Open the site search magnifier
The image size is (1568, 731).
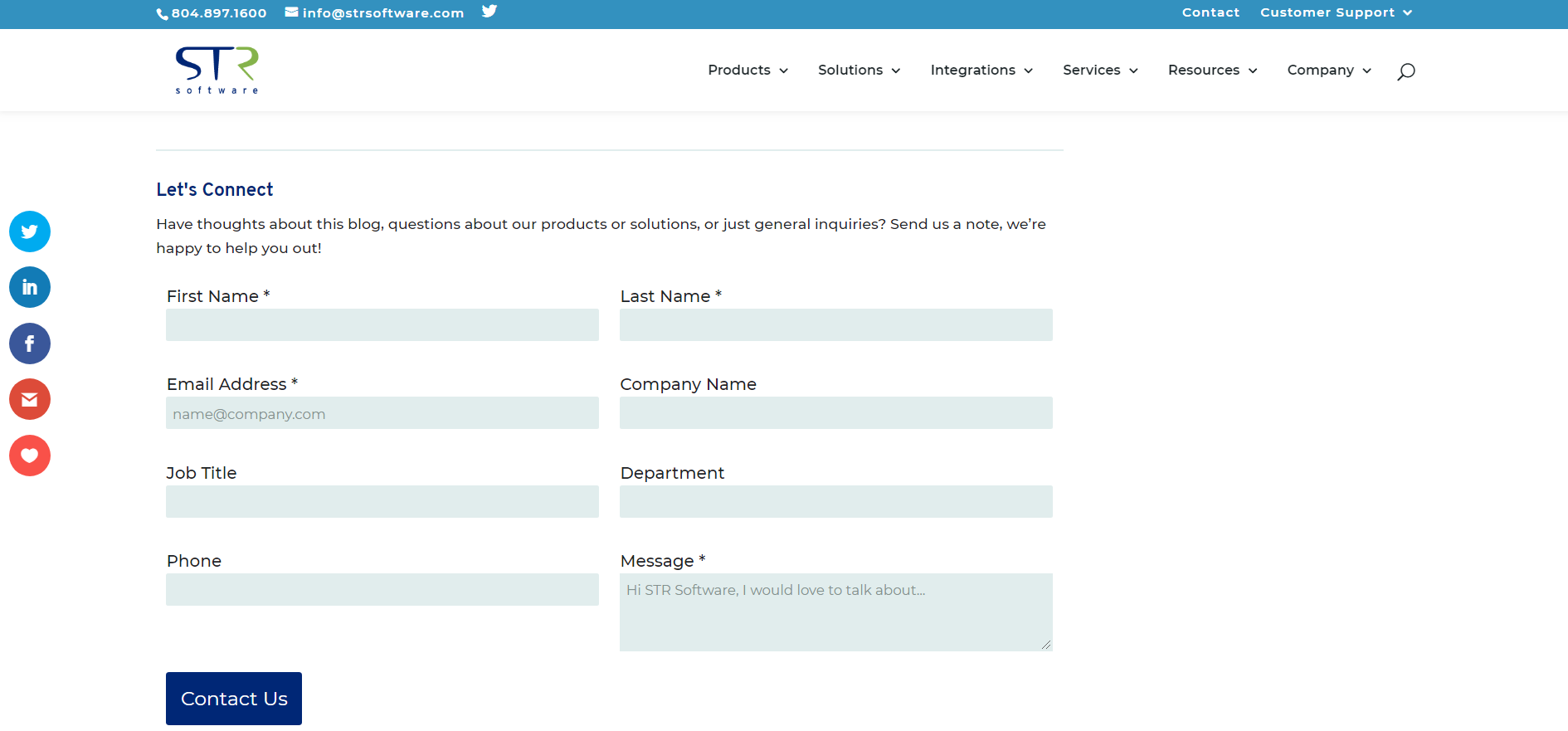pyautogui.click(x=1405, y=71)
